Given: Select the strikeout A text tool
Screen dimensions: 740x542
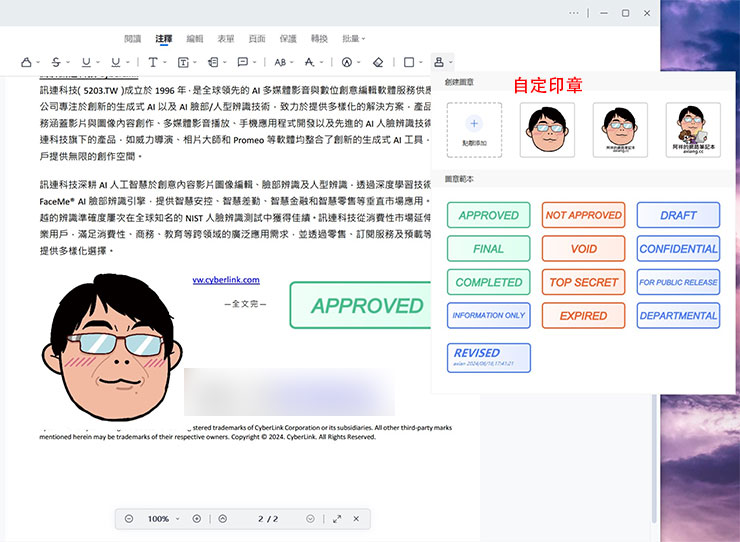Looking at the screenshot, I should tap(310, 62).
